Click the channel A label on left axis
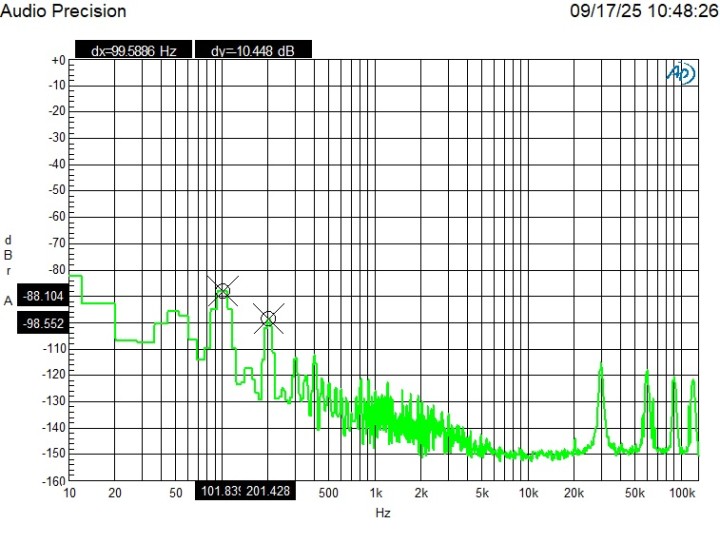The height and width of the screenshot is (543, 720). [x=9, y=300]
